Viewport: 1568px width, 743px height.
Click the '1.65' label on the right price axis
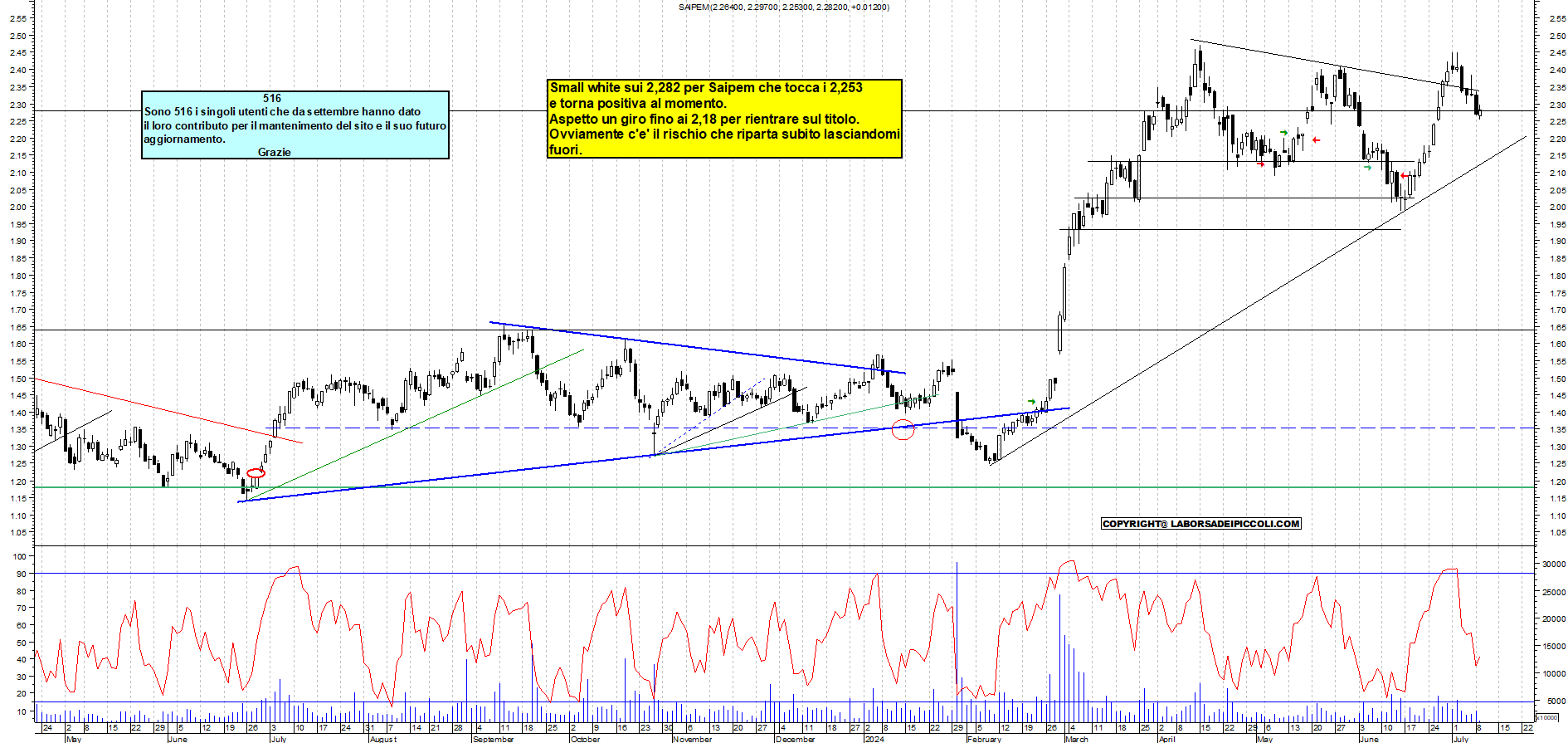click(1557, 327)
